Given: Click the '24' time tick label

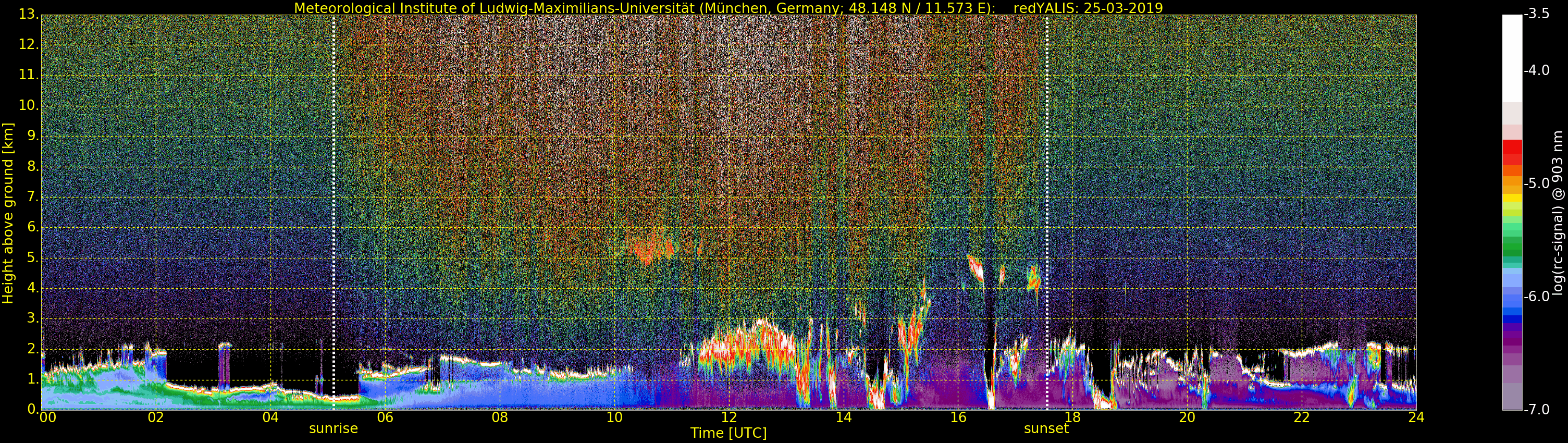Looking at the screenshot, I should (x=1416, y=417).
